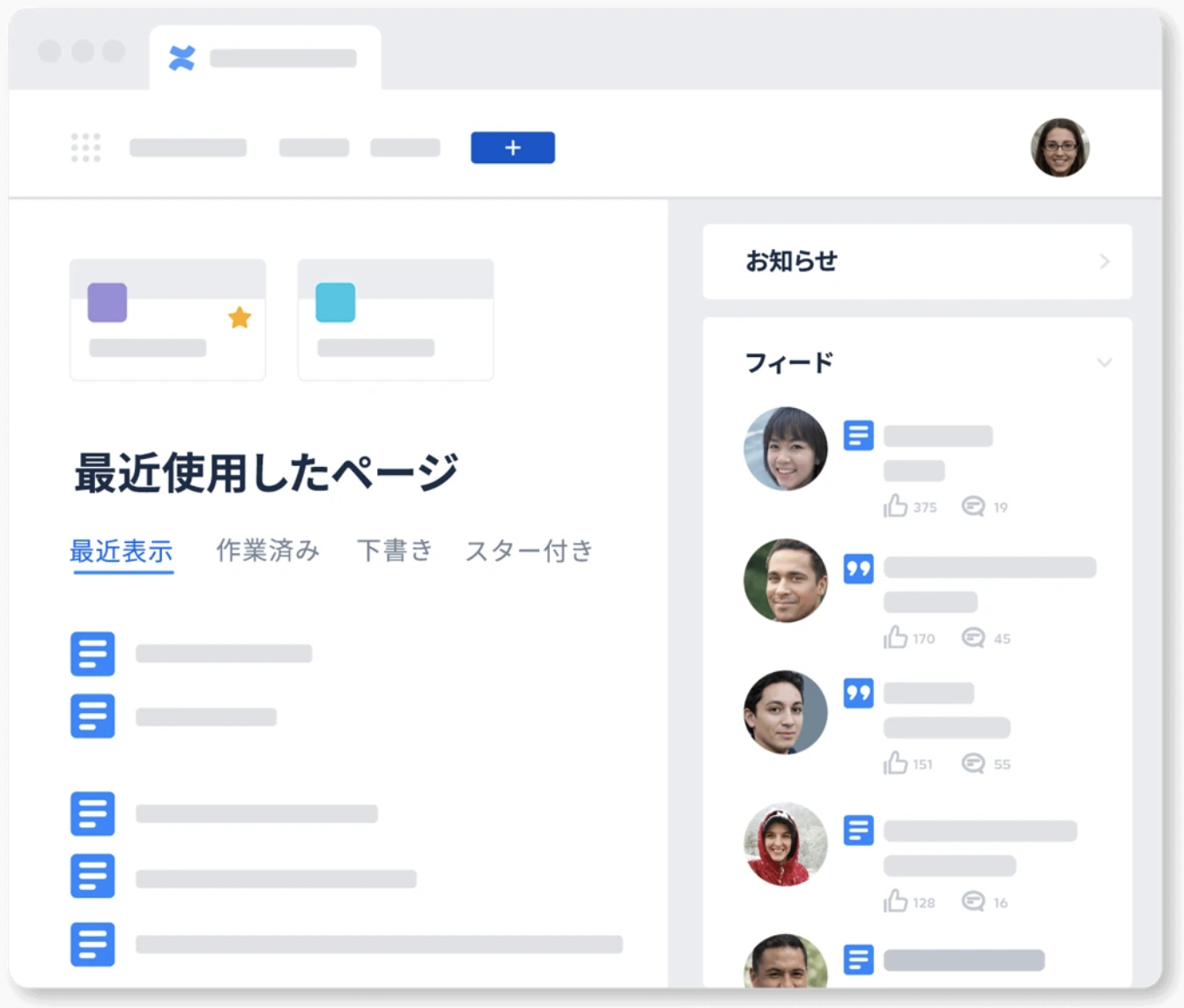
Task: Click the last page document icon in recent list
Action: pyautogui.click(x=92, y=944)
